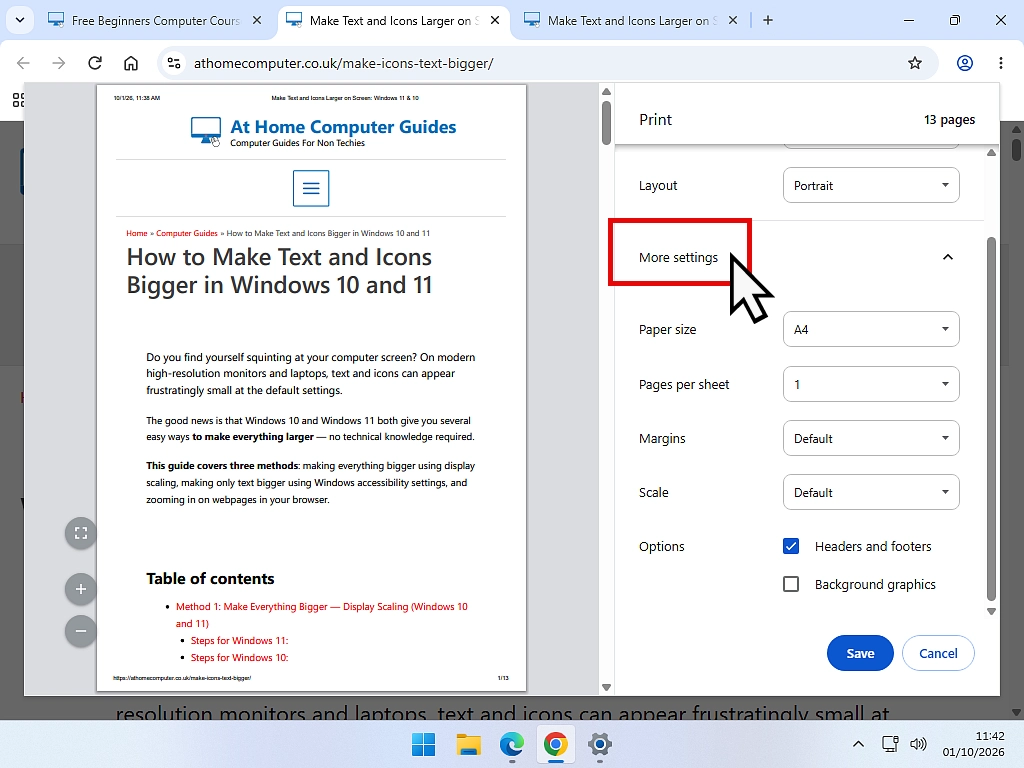
Task: Open the Layout Portrait dropdown
Action: point(871,185)
